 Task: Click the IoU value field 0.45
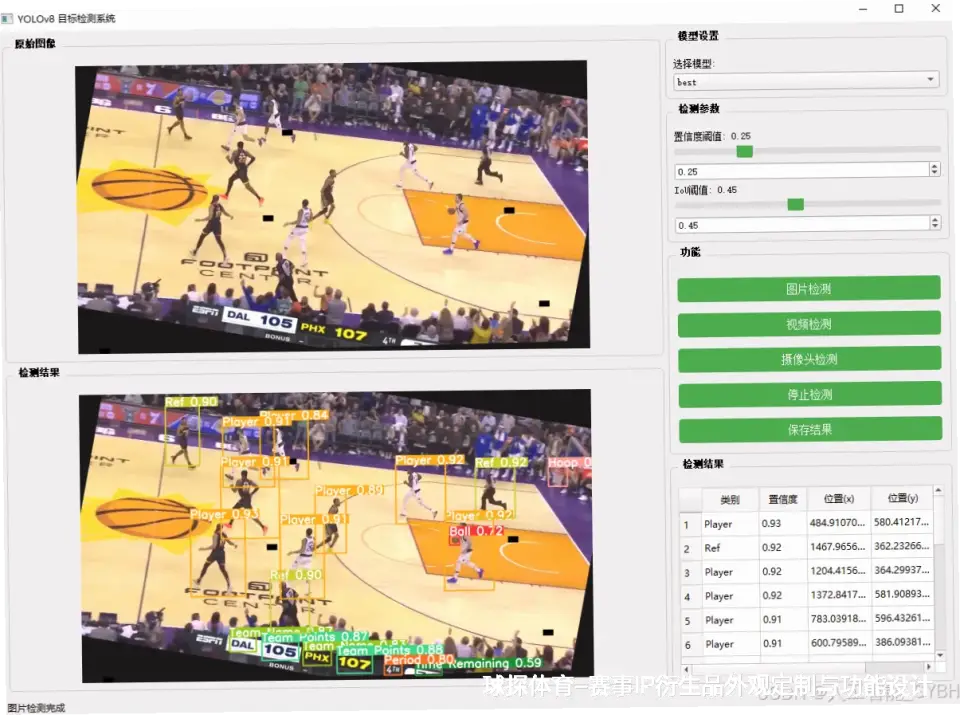click(801, 225)
